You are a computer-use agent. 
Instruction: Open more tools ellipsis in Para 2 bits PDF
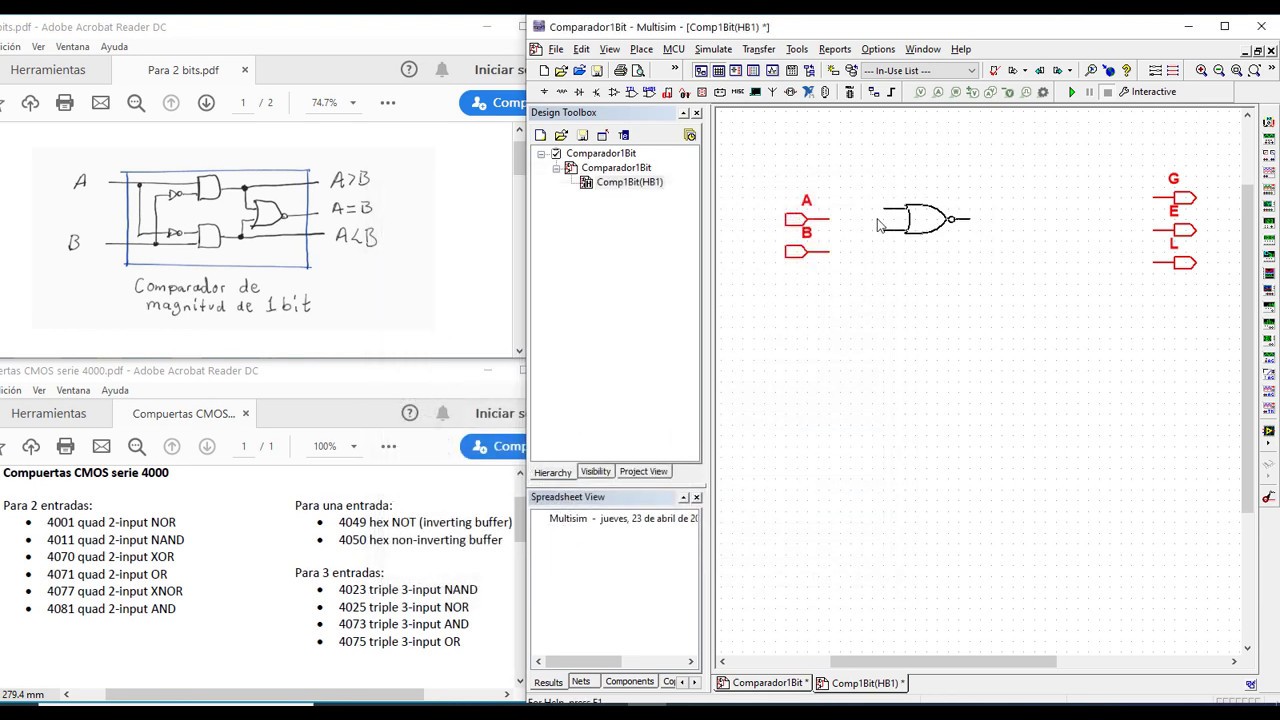click(388, 102)
